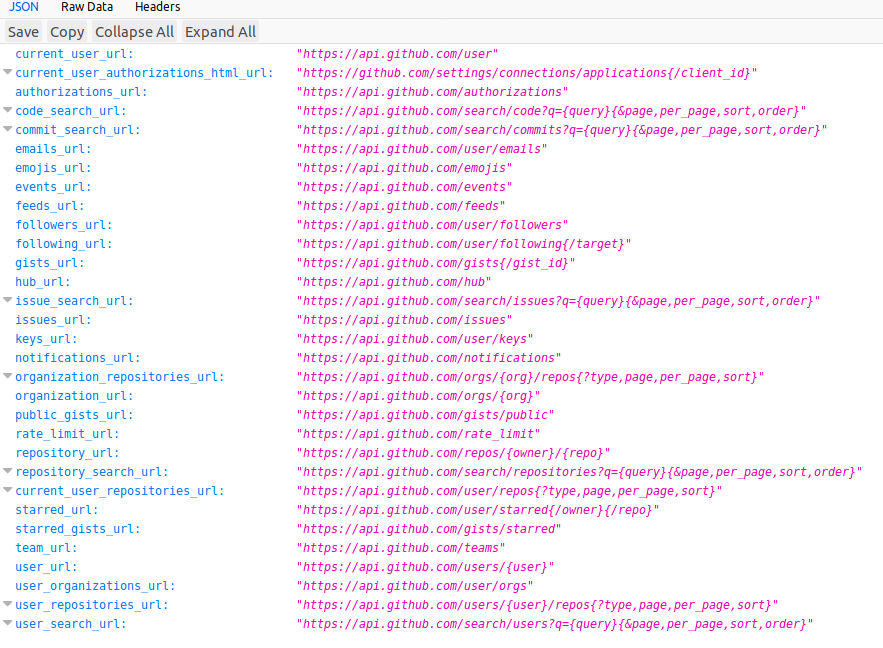Select the starred_gists_url key
This screenshot has width=883, height=648.
pos(77,529)
